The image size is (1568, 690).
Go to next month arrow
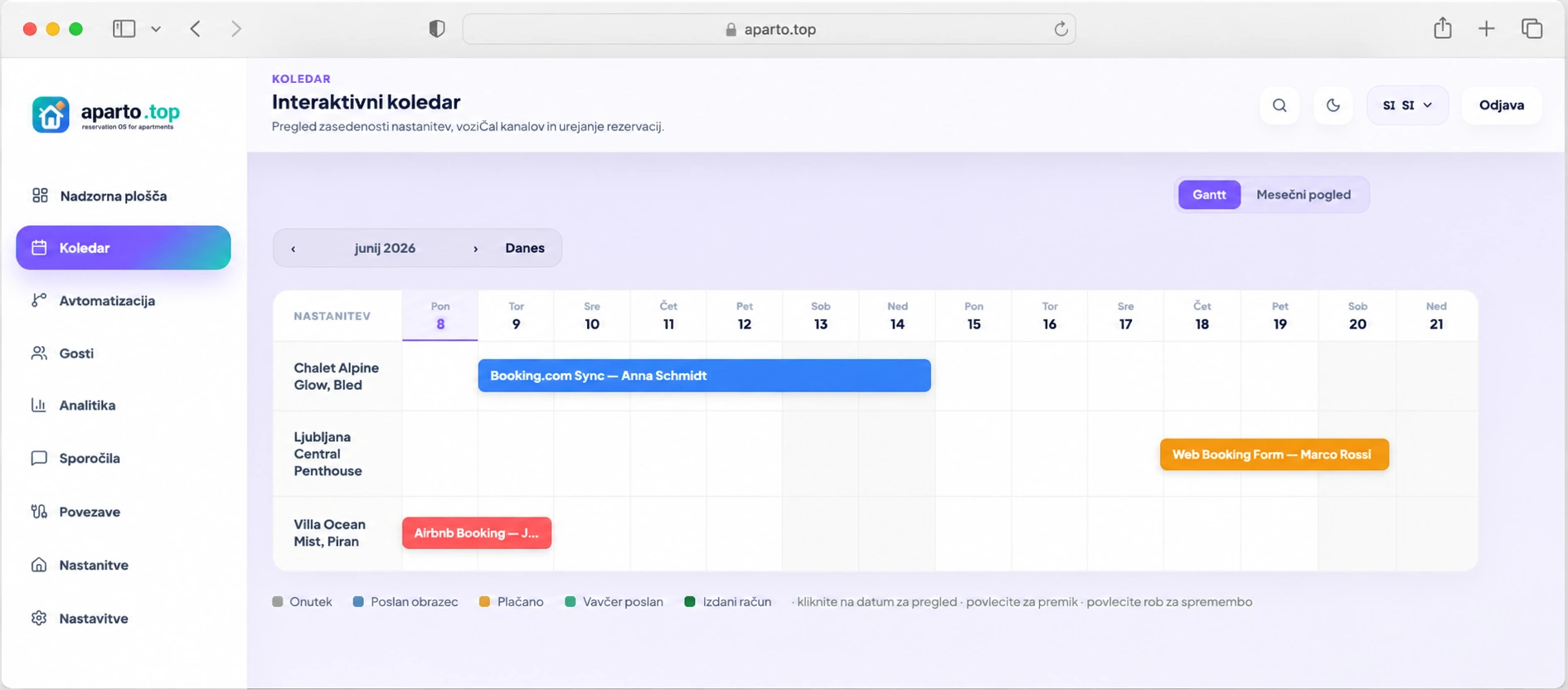pyautogui.click(x=475, y=248)
